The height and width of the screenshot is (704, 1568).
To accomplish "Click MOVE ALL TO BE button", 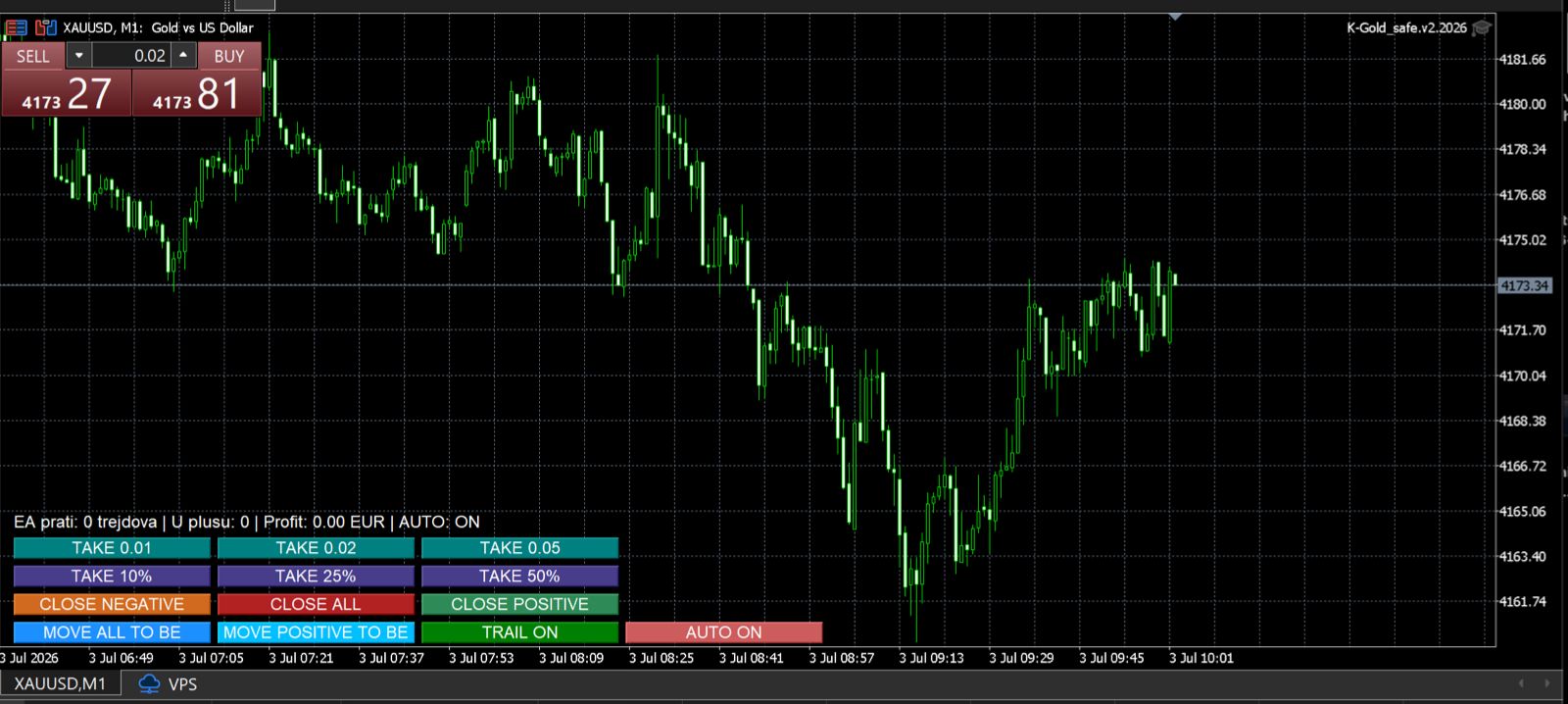I will point(112,632).
